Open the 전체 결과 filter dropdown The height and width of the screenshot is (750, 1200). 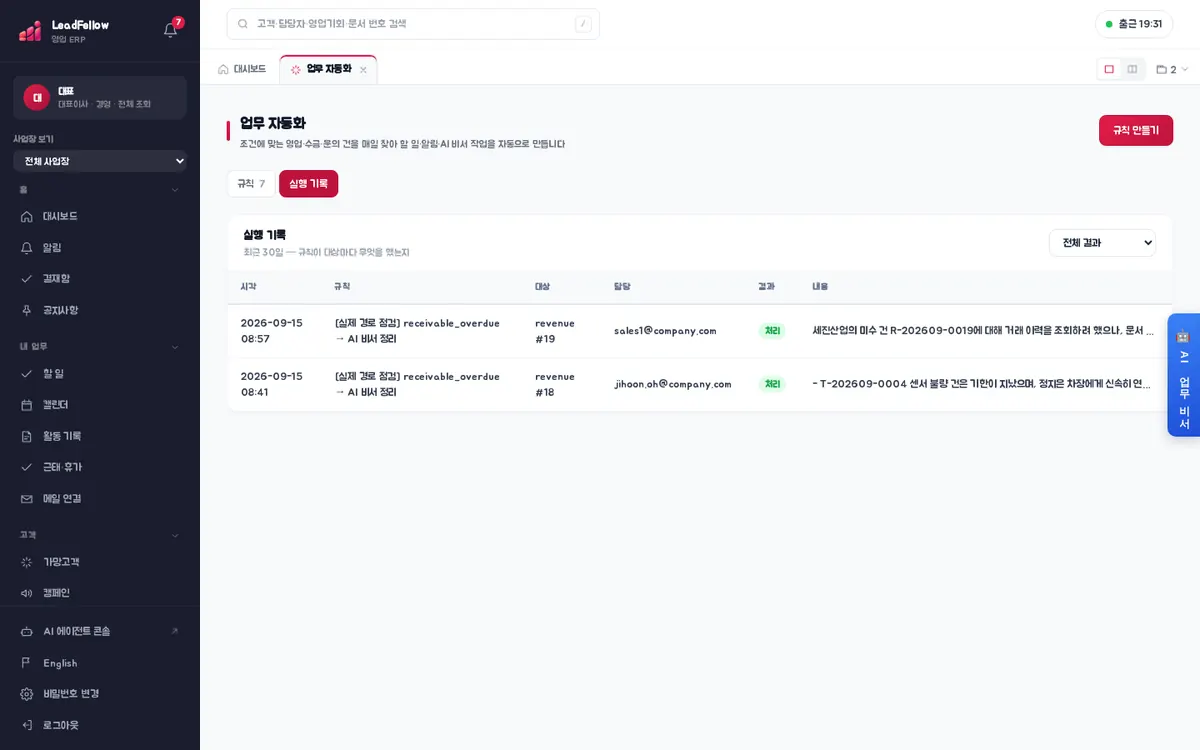click(x=1102, y=243)
